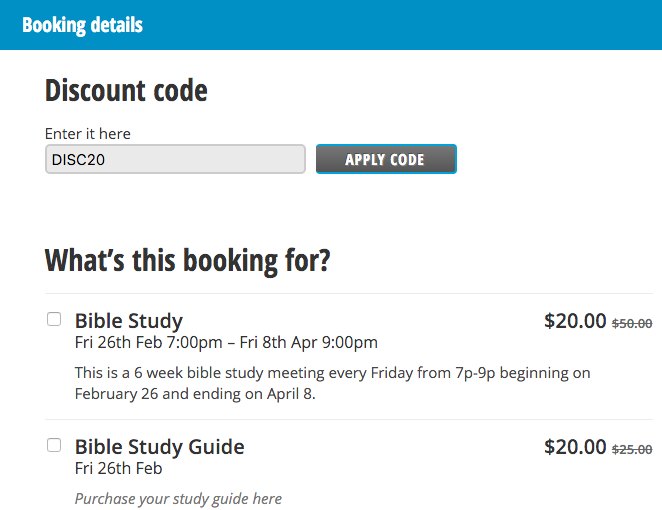Click the "What's this booking for?" heading
Viewport: 662px width, 510px height.
click(x=187, y=261)
